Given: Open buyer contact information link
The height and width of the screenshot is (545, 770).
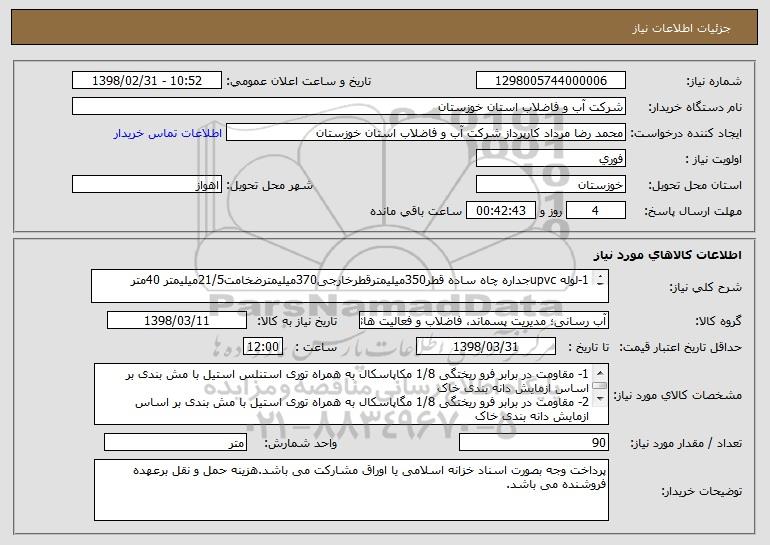Looking at the screenshot, I should [167, 133].
